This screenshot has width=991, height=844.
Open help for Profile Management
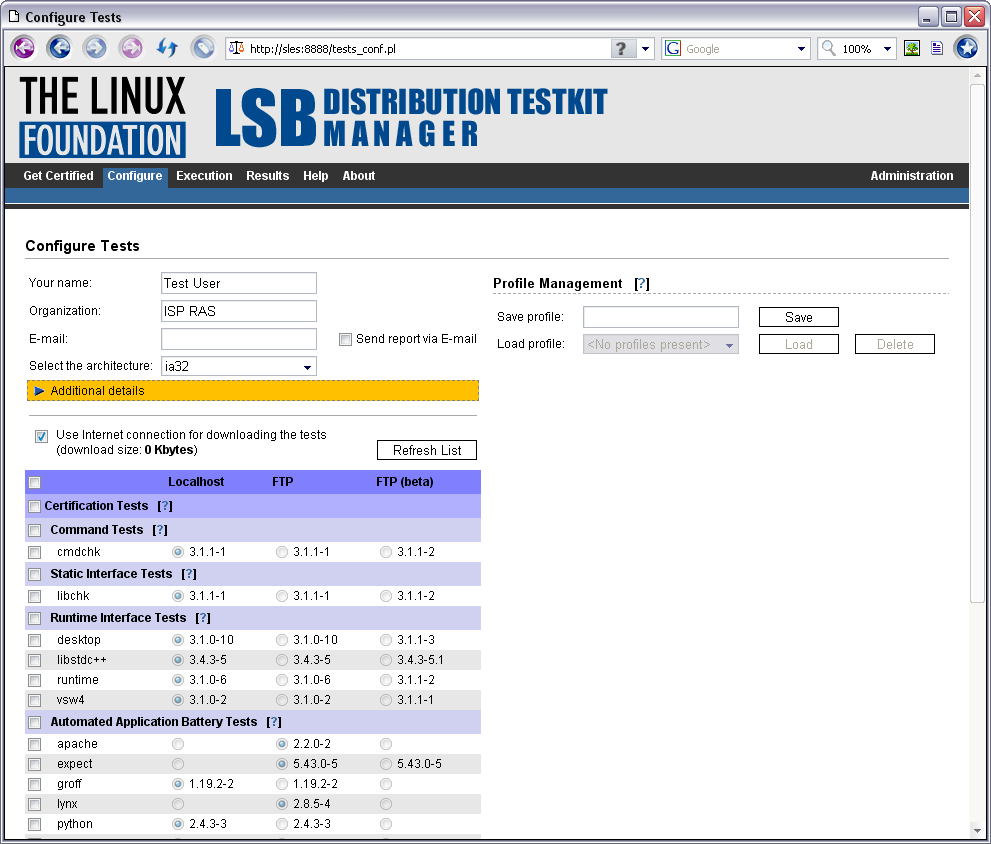point(641,284)
